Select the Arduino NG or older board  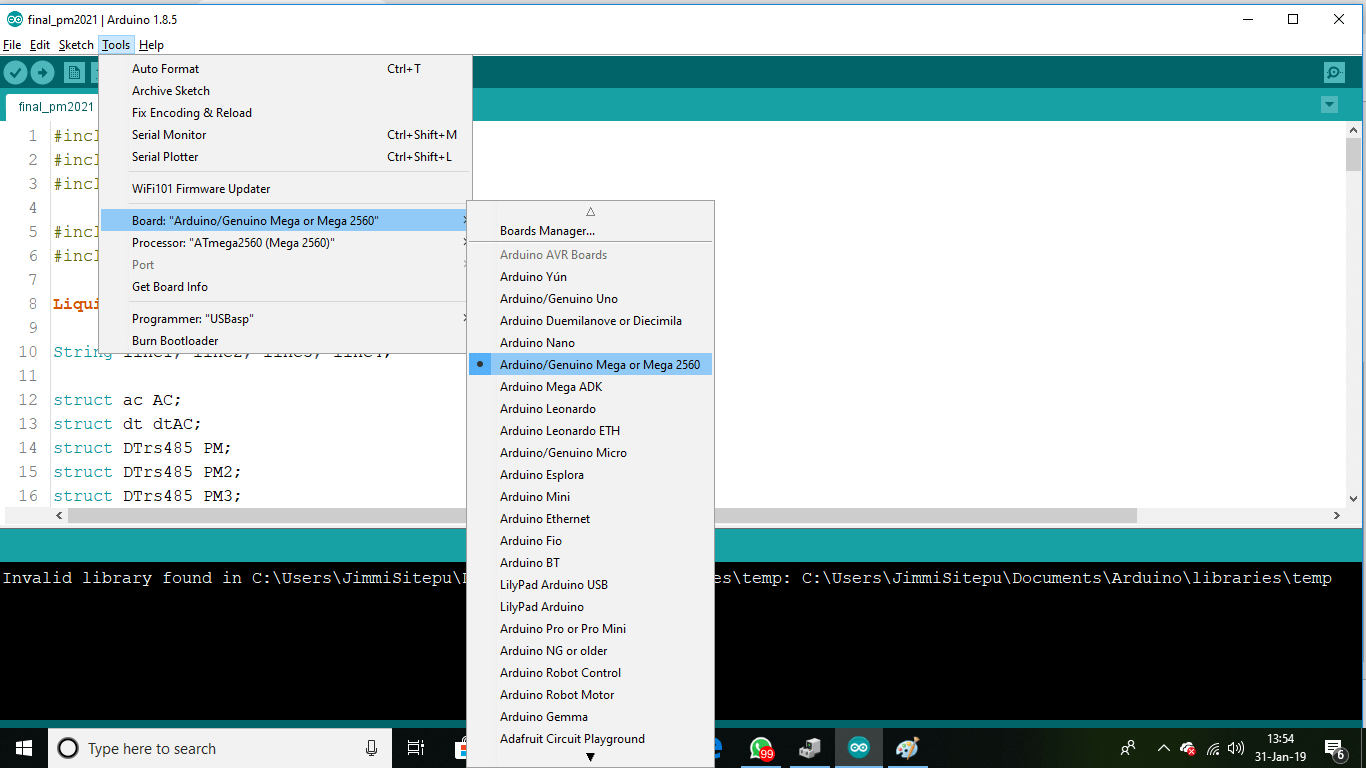(590, 651)
